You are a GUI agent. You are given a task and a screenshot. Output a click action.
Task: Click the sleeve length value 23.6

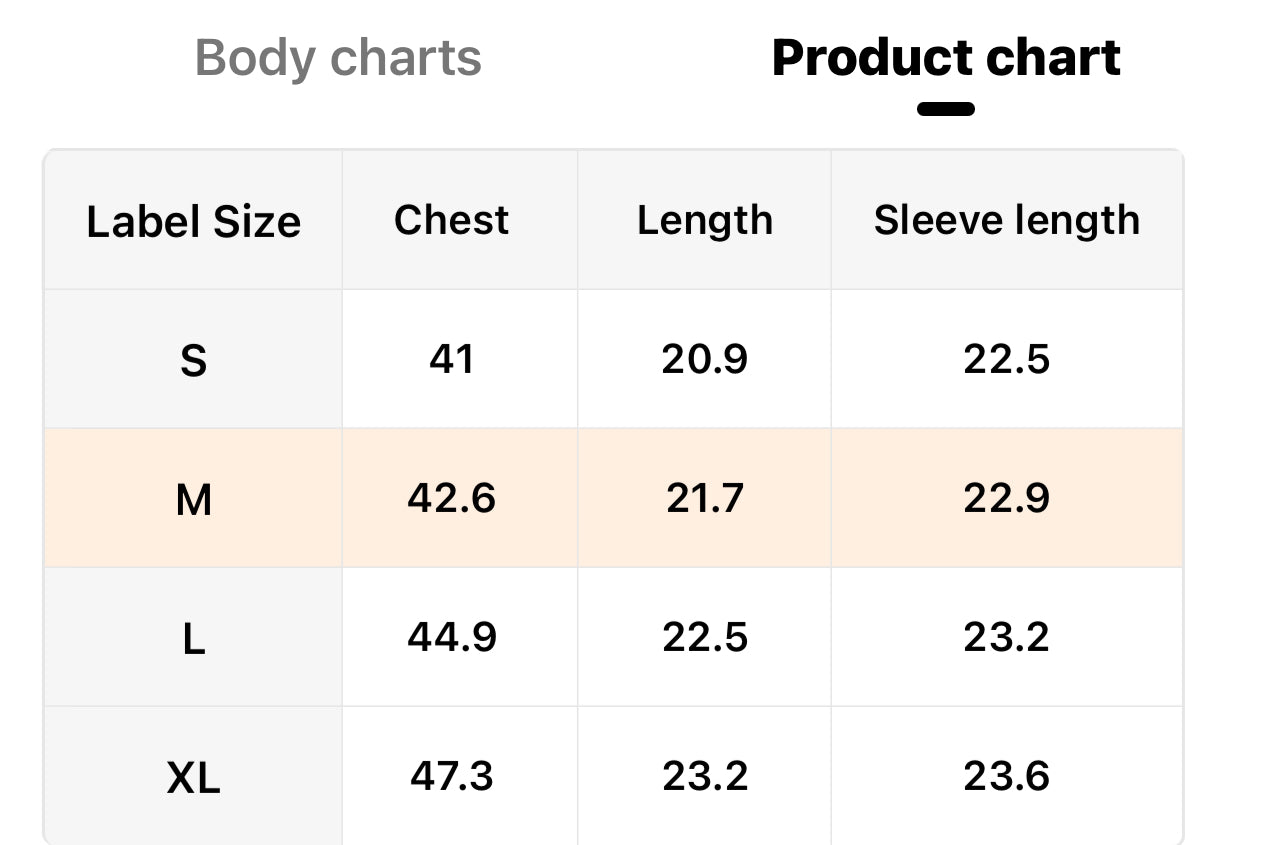click(x=1007, y=775)
